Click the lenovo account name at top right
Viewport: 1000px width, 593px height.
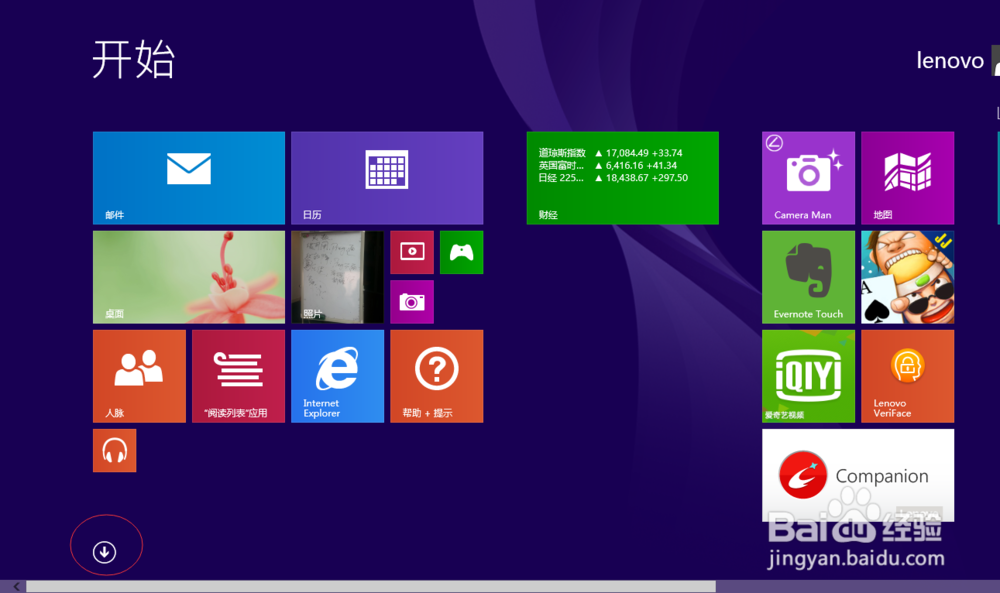948,60
